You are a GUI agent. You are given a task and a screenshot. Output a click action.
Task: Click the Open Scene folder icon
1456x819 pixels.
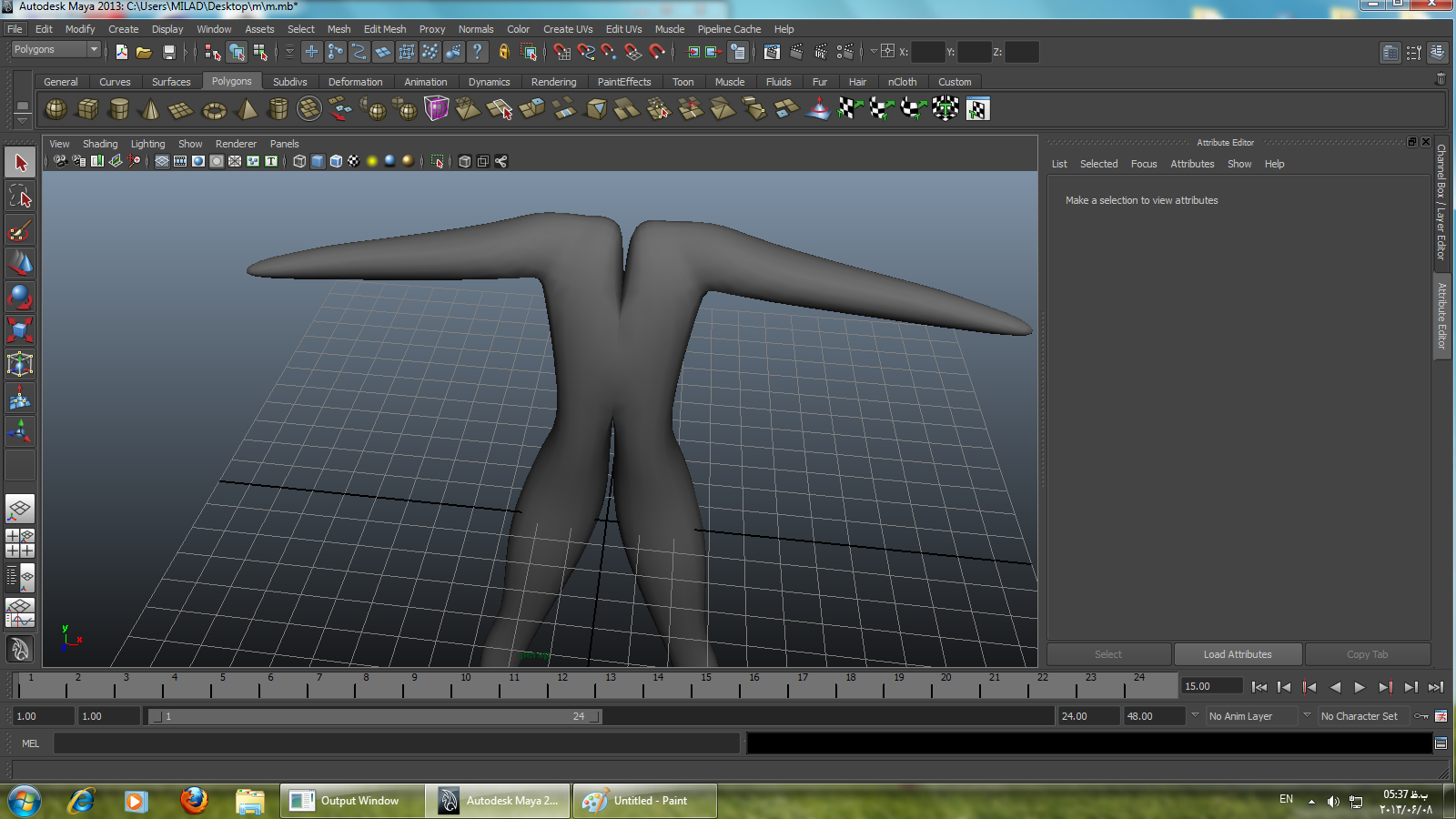(144, 52)
